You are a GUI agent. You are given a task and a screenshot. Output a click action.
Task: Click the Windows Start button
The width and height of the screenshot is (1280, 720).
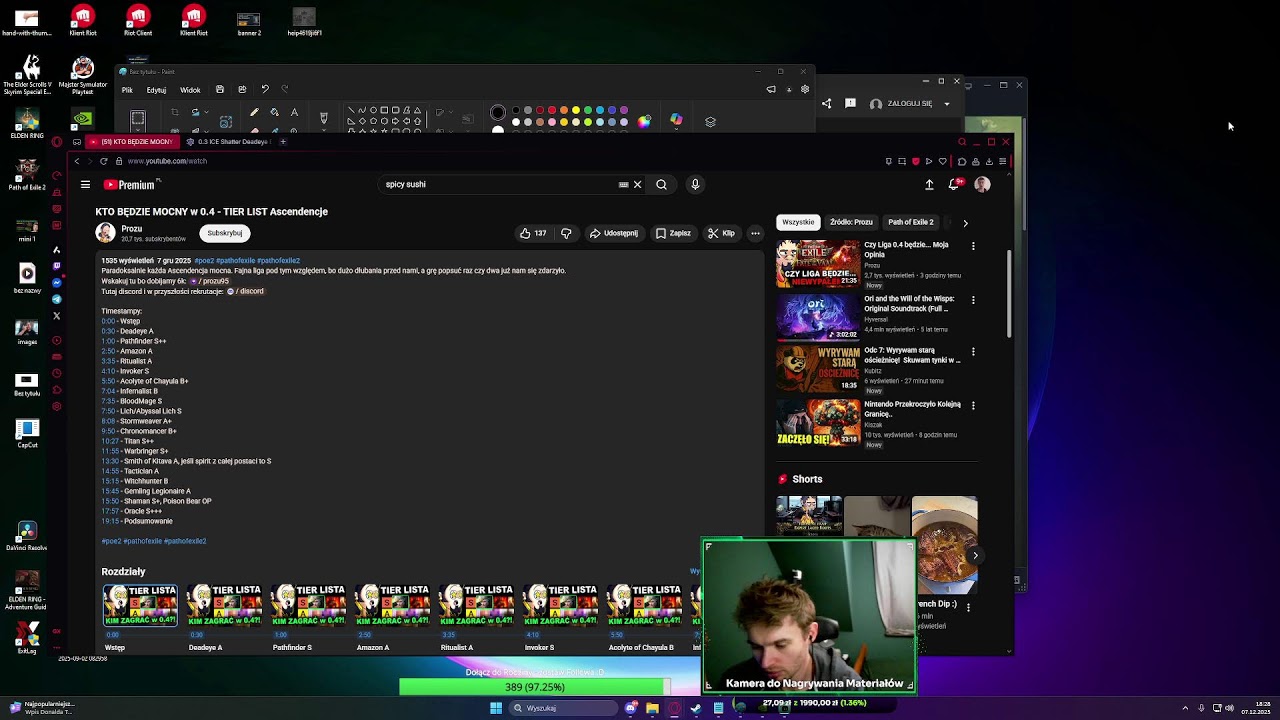495,708
